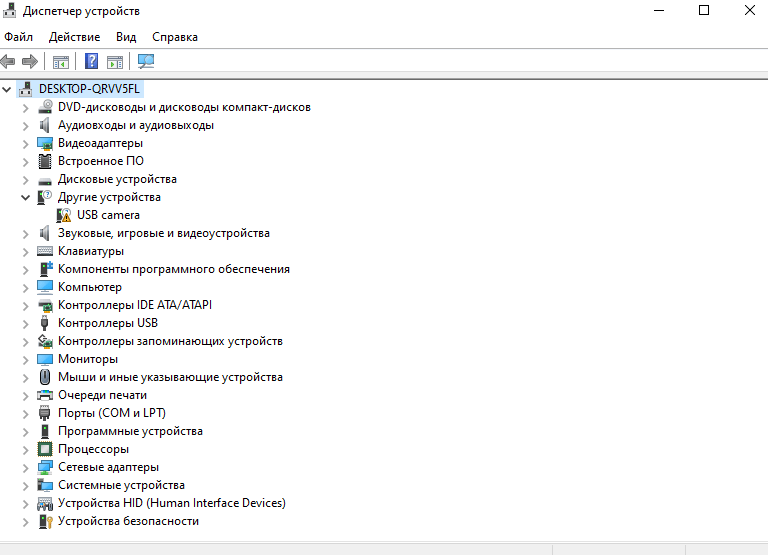Click the DVD drives category icon
The image size is (768, 555).
[x=45, y=107]
